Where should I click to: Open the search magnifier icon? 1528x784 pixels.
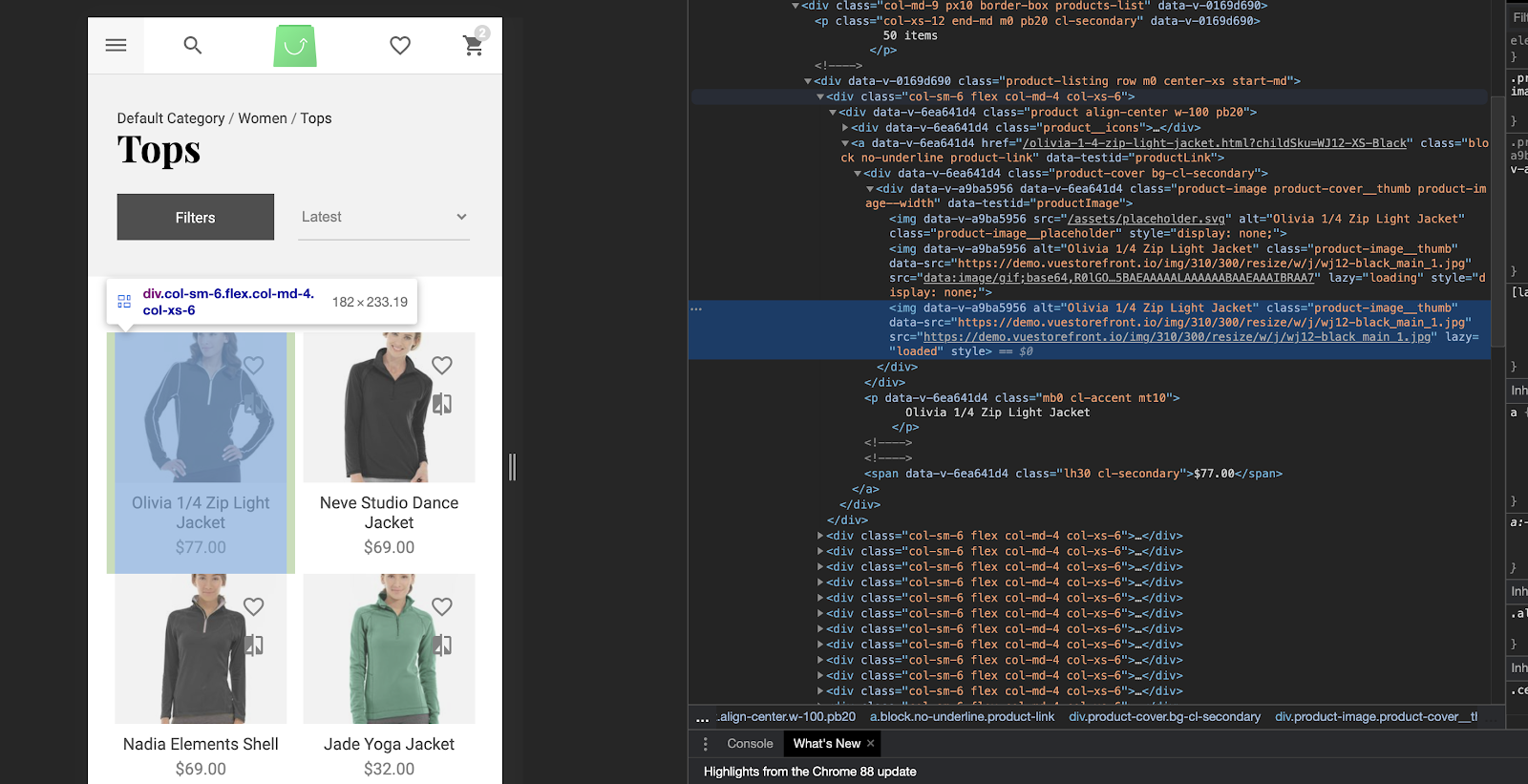click(x=193, y=45)
